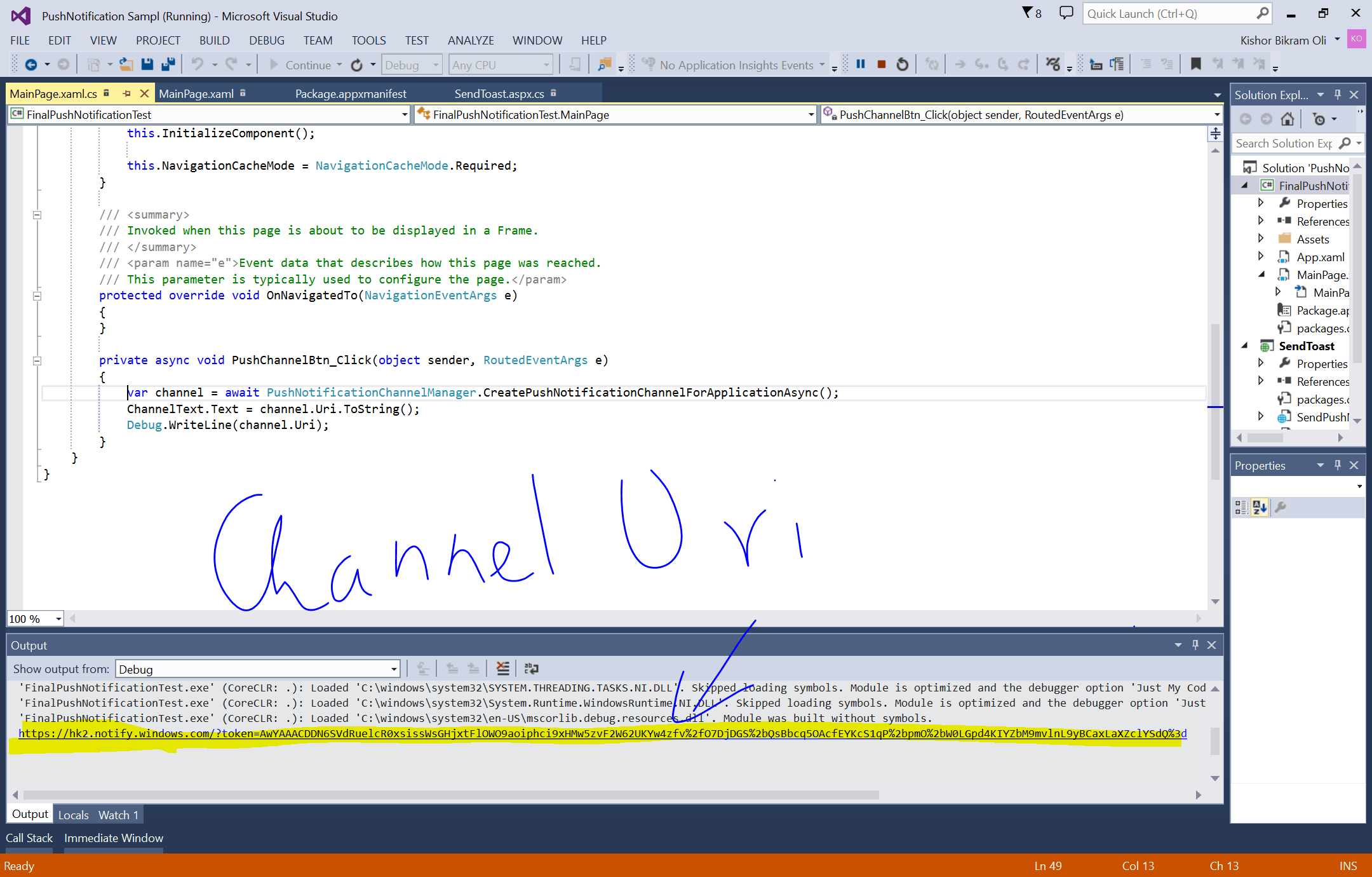Click the refresh icon next to Continue

coord(357,65)
